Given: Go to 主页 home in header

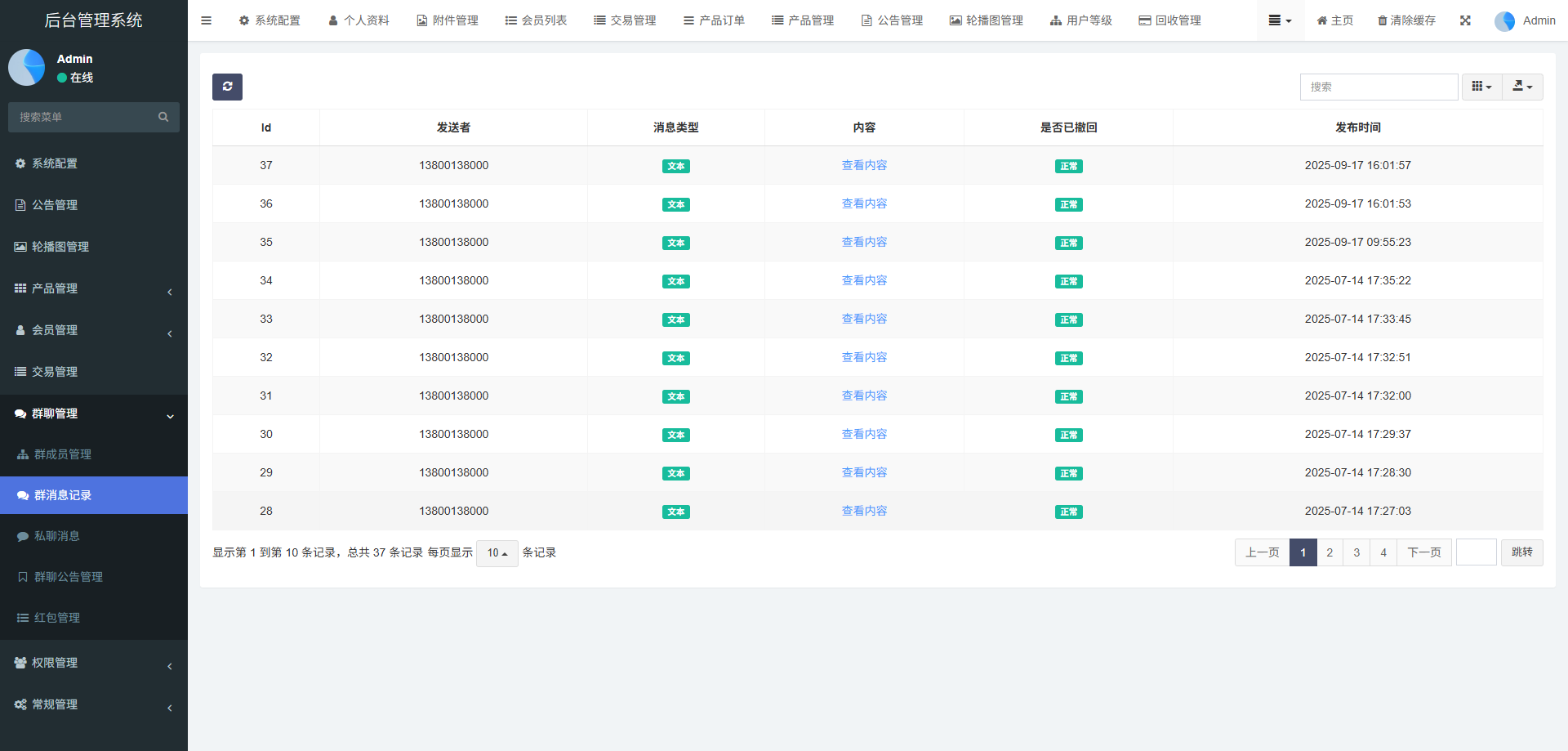Looking at the screenshot, I should (1335, 20).
